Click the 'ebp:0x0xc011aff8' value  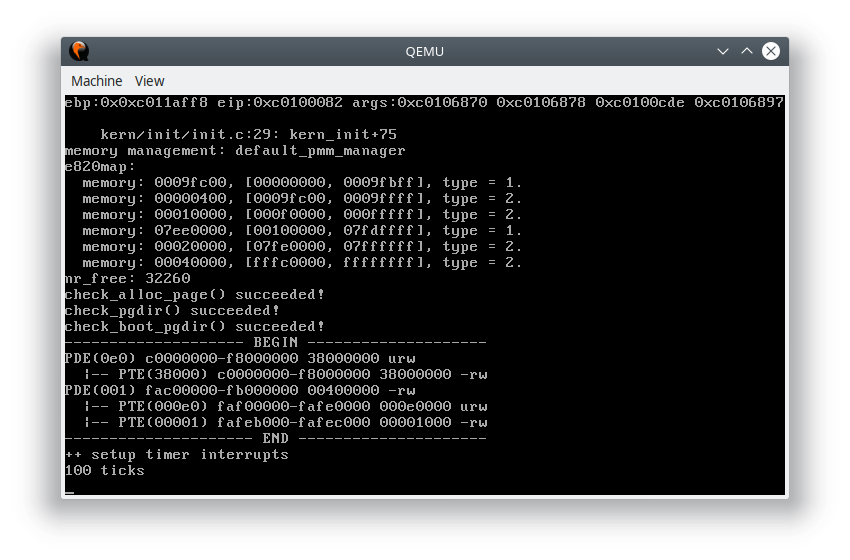tap(136, 102)
